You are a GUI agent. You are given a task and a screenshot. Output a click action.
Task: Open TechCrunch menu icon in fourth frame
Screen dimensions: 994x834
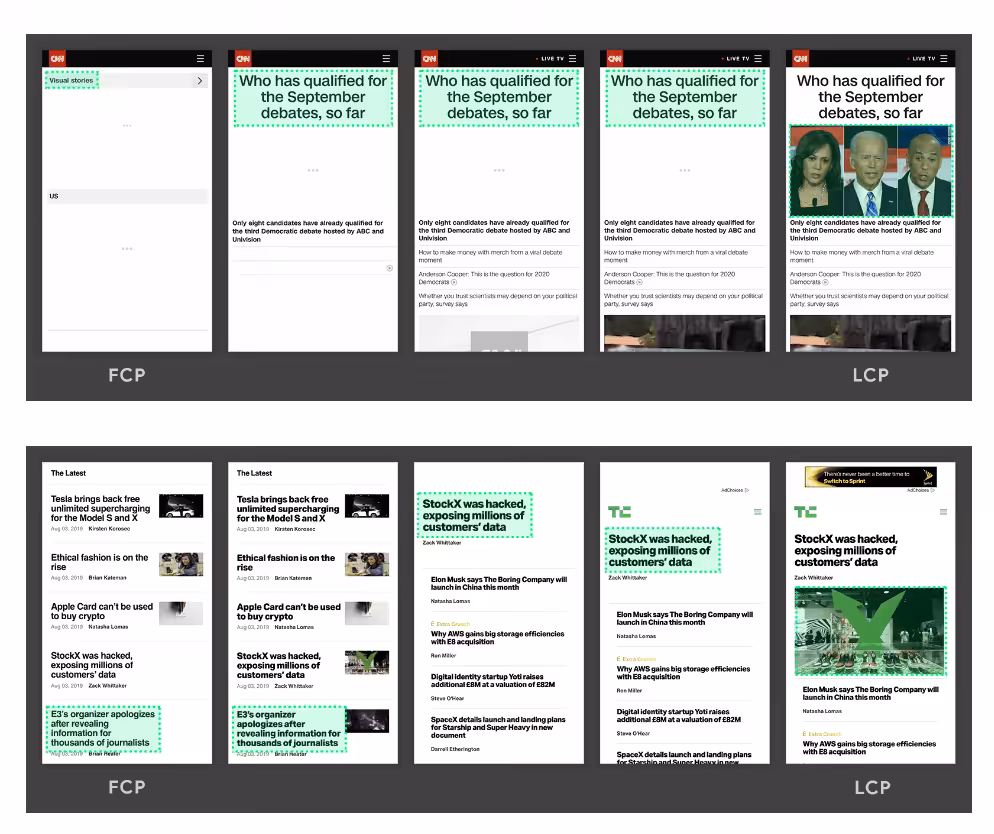click(758, 511)
